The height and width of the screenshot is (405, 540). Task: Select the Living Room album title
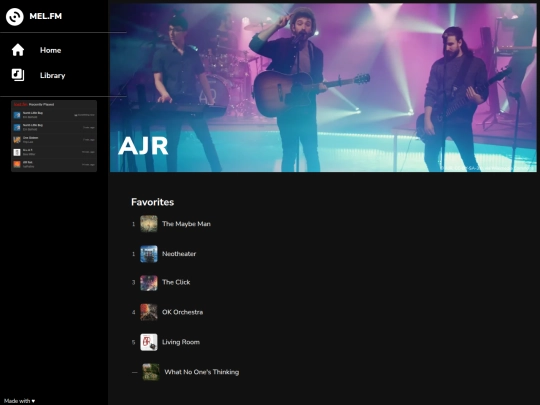(181, 342)
